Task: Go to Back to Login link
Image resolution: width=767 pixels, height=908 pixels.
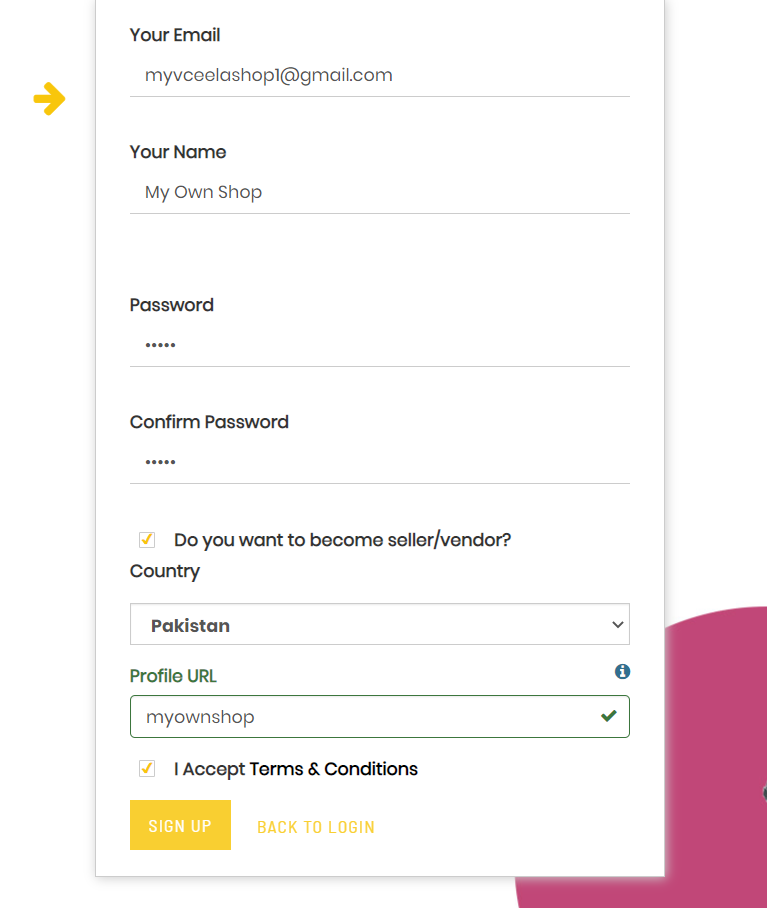Action: tap(316, 827)
